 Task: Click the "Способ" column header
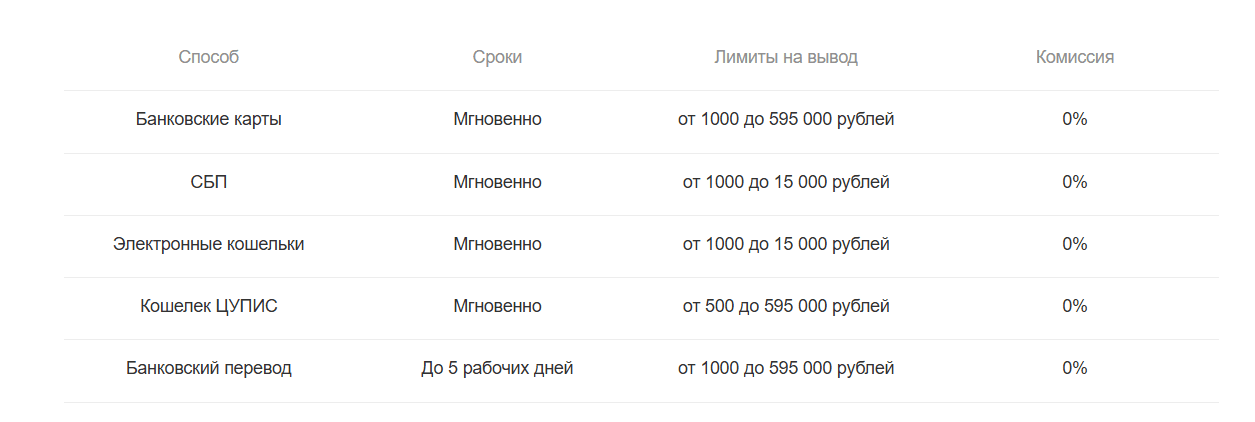pyautogui.click(x=209, y=57)
